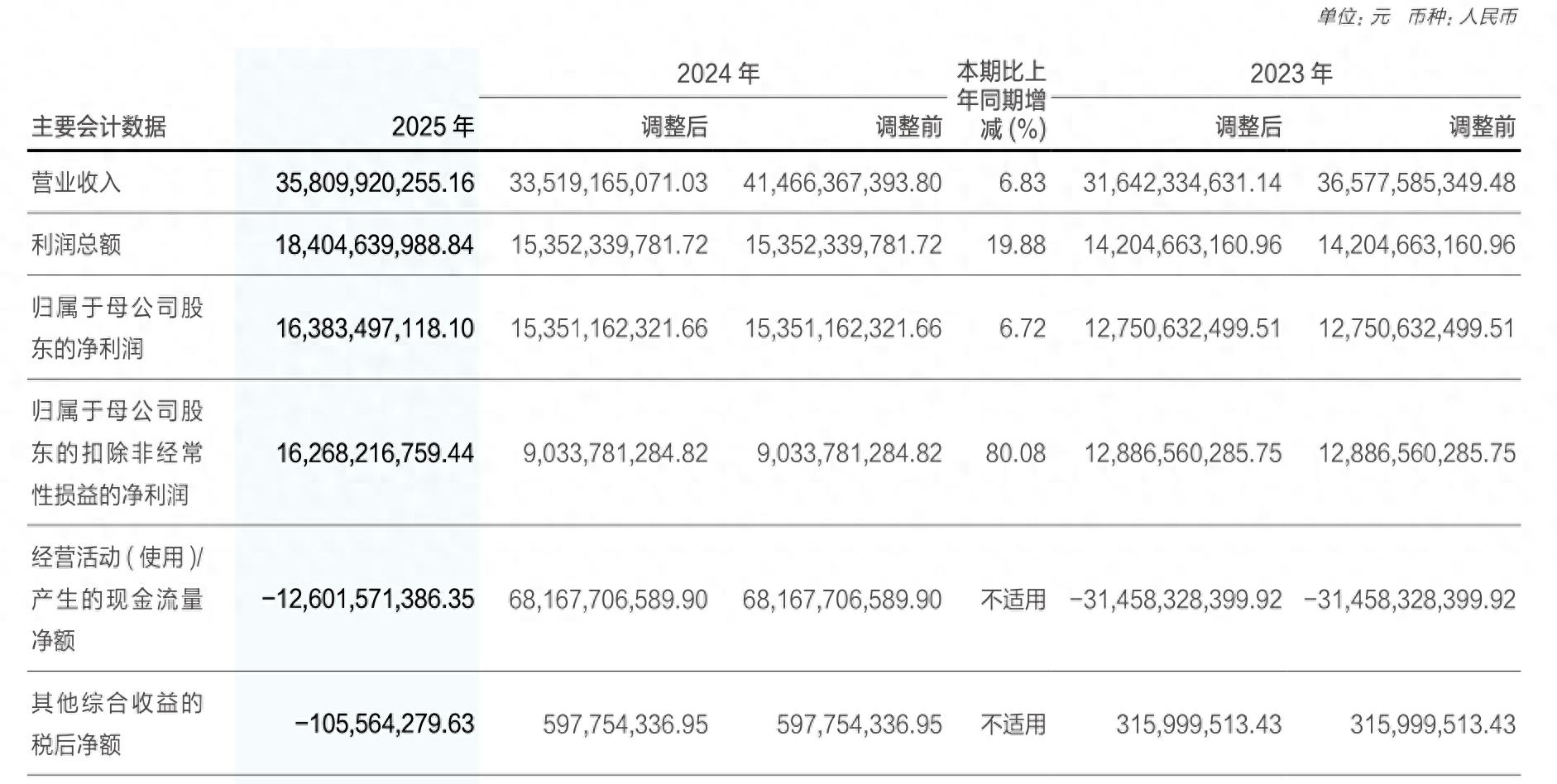1557x784 pixels.
Task: Select the 2023 年 group header
Action: [1291, 74]
